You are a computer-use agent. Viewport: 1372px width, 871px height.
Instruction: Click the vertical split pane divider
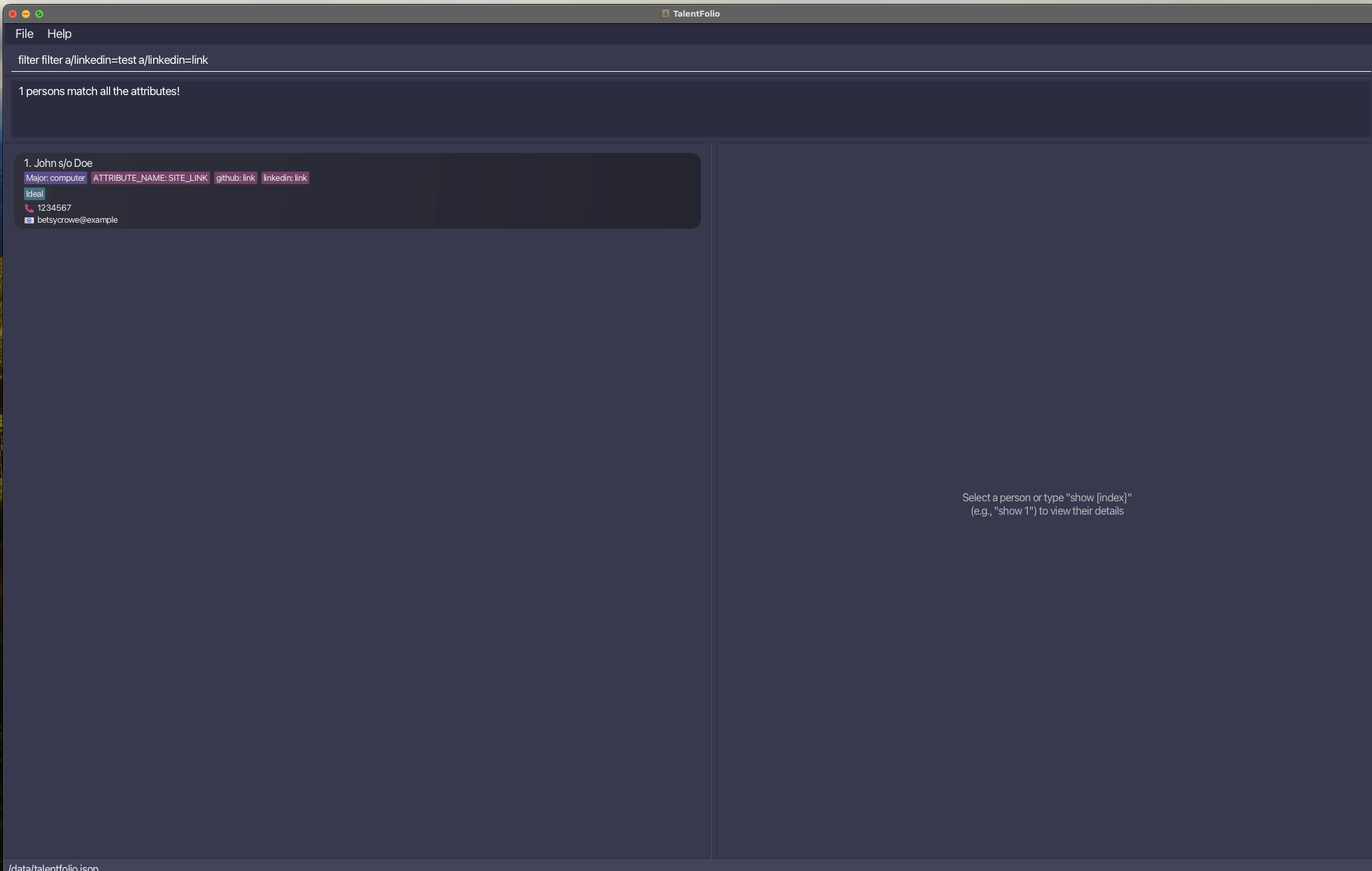tap(713, 499)
